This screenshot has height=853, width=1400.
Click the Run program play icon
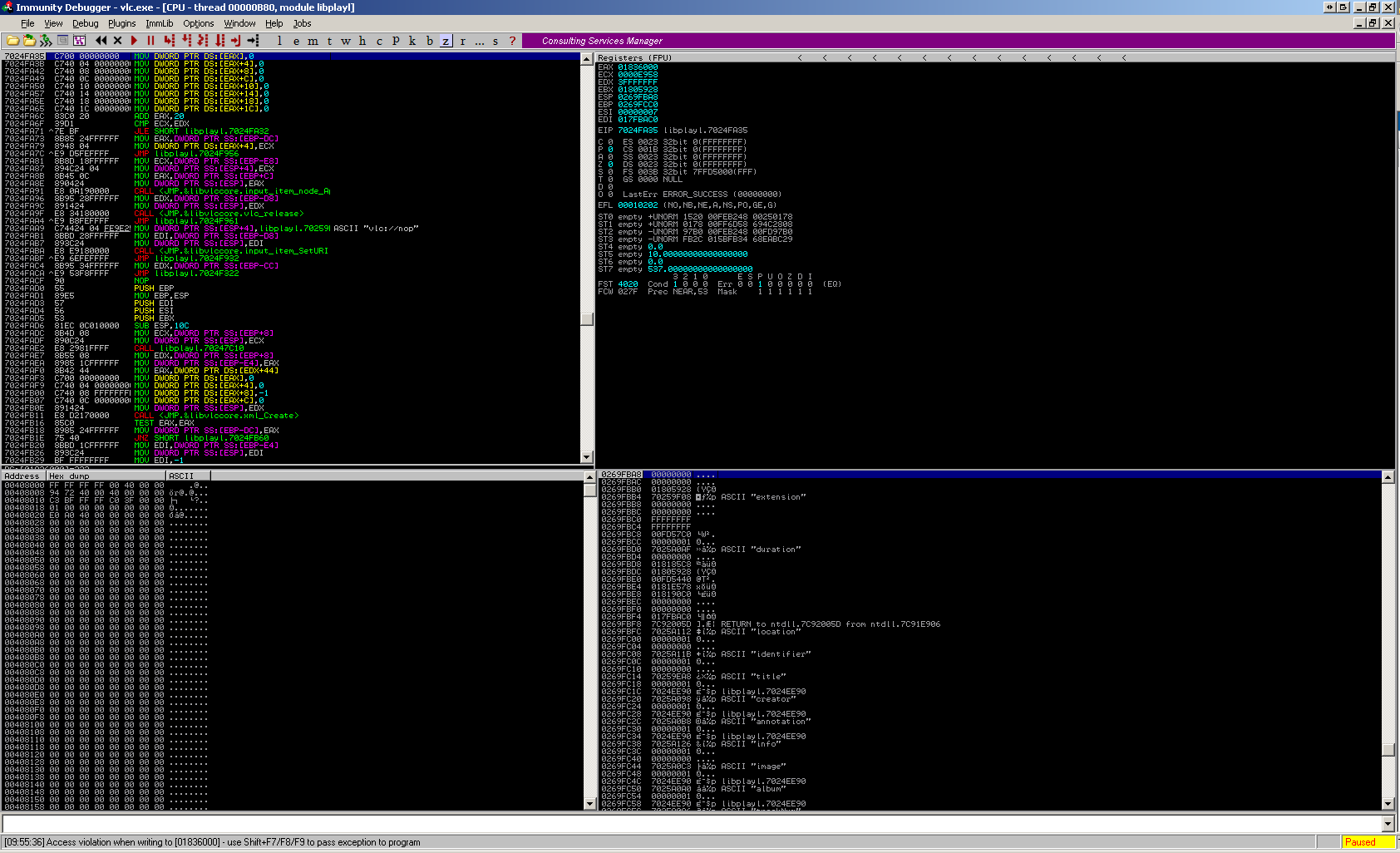(134, 41)
